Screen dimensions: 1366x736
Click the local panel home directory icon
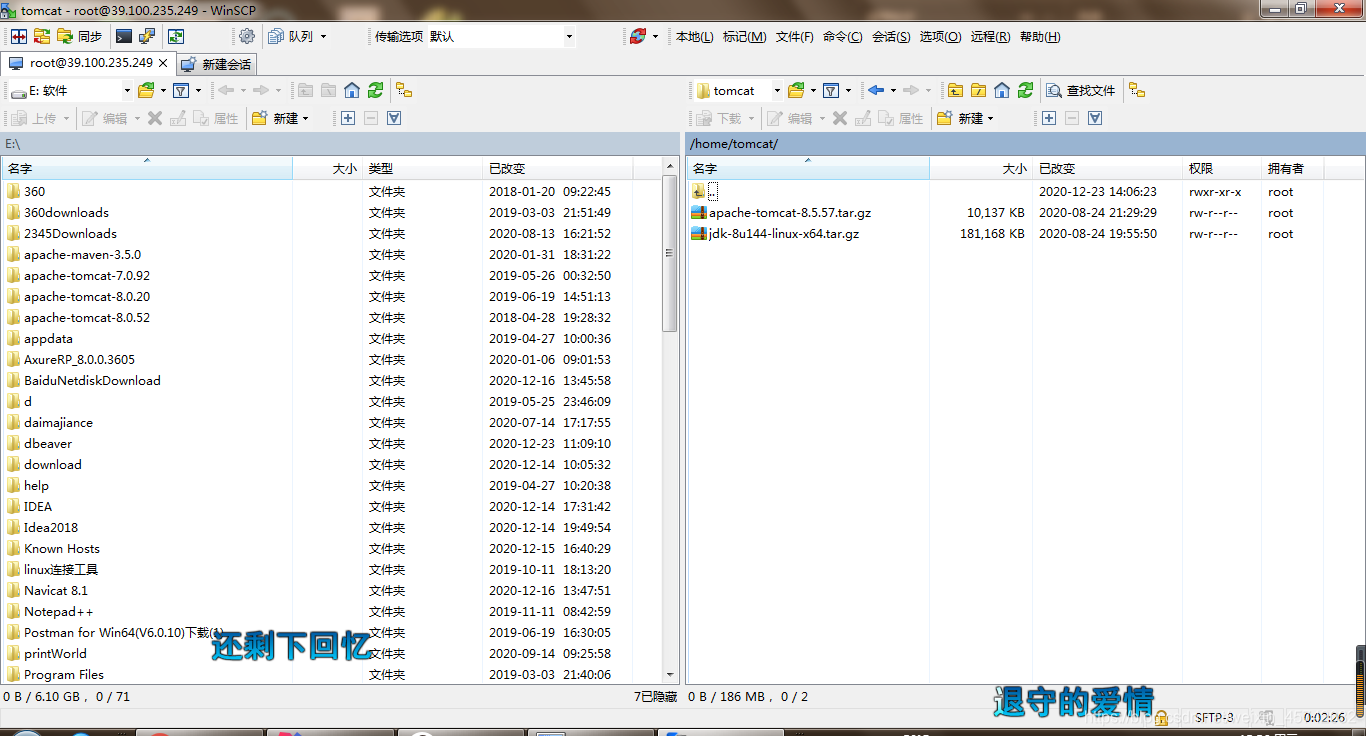352,90
